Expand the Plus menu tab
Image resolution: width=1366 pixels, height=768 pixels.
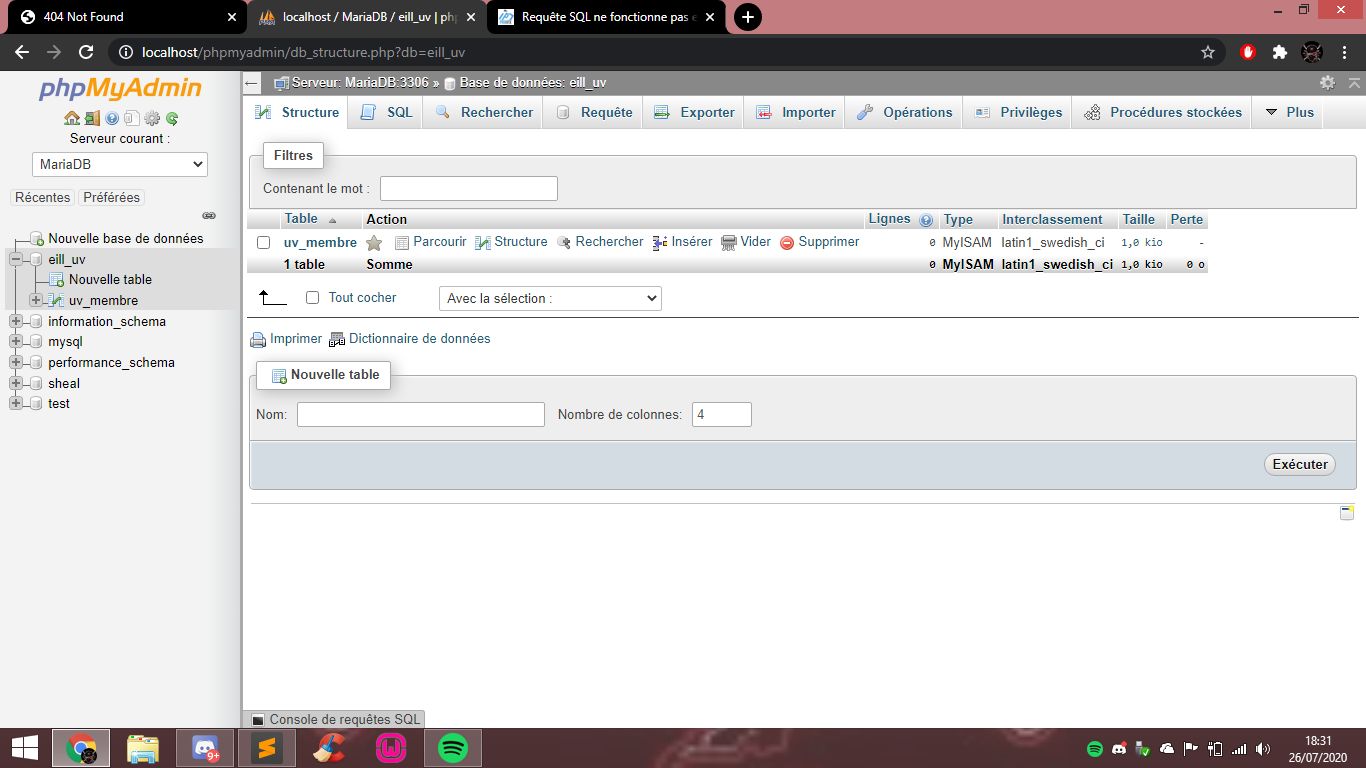pyautogui.click(x=1290, y=113)
